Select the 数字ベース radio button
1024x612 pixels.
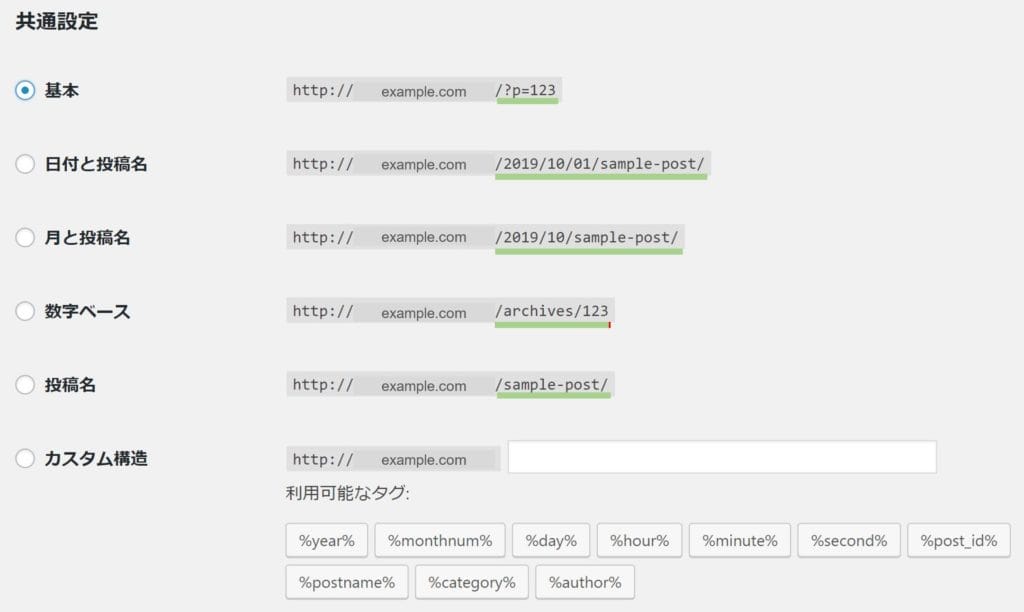click(25, 311)
